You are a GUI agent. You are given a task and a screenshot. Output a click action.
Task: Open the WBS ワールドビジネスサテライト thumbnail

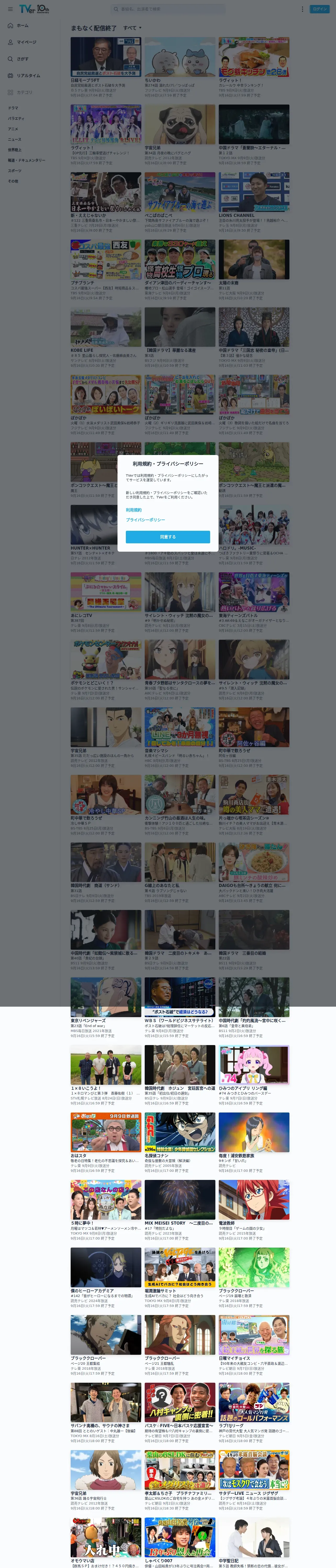tap(180, 997)
